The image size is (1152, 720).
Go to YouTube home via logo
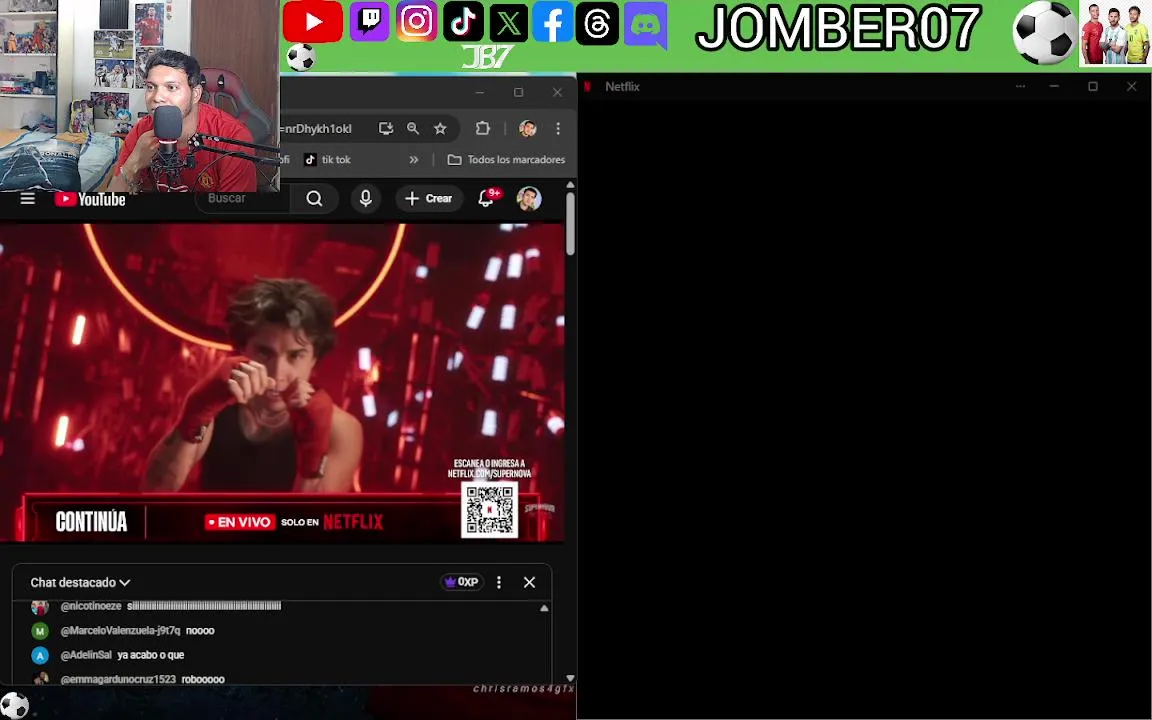[90, 199]
